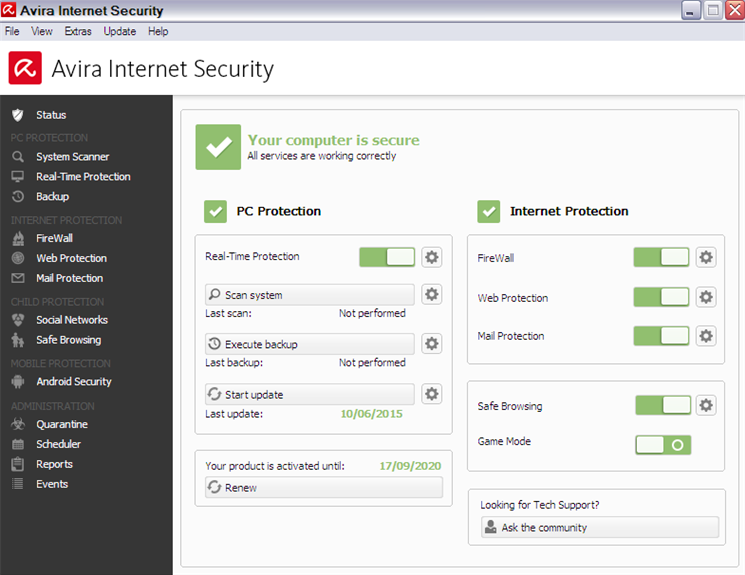Select System Scanner in sidebar
The width and height of the screenshot is (745, 575).
(x=72, y=157)
